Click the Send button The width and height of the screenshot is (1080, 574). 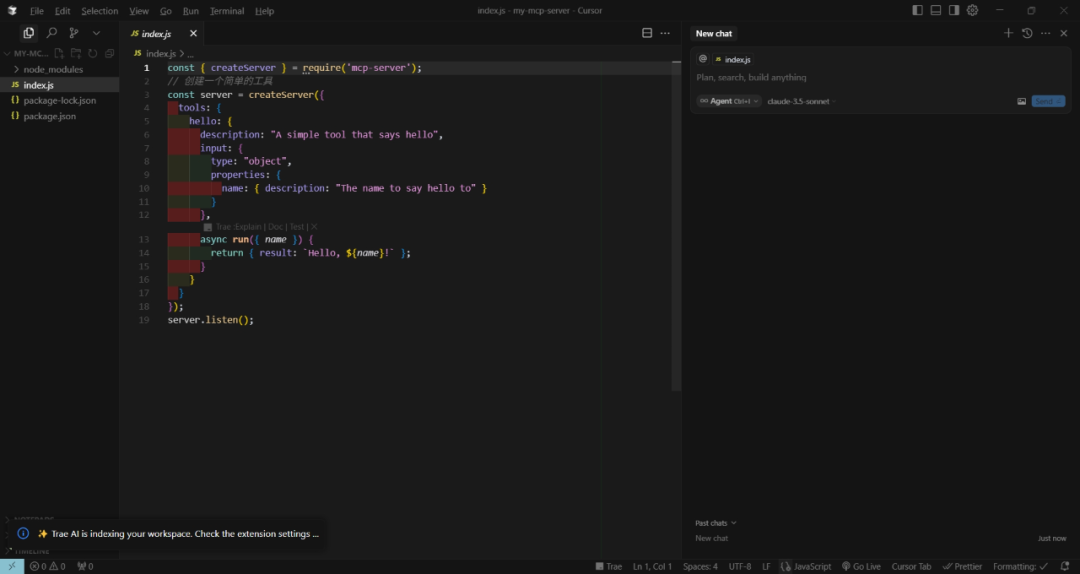tap(1048, 101)
